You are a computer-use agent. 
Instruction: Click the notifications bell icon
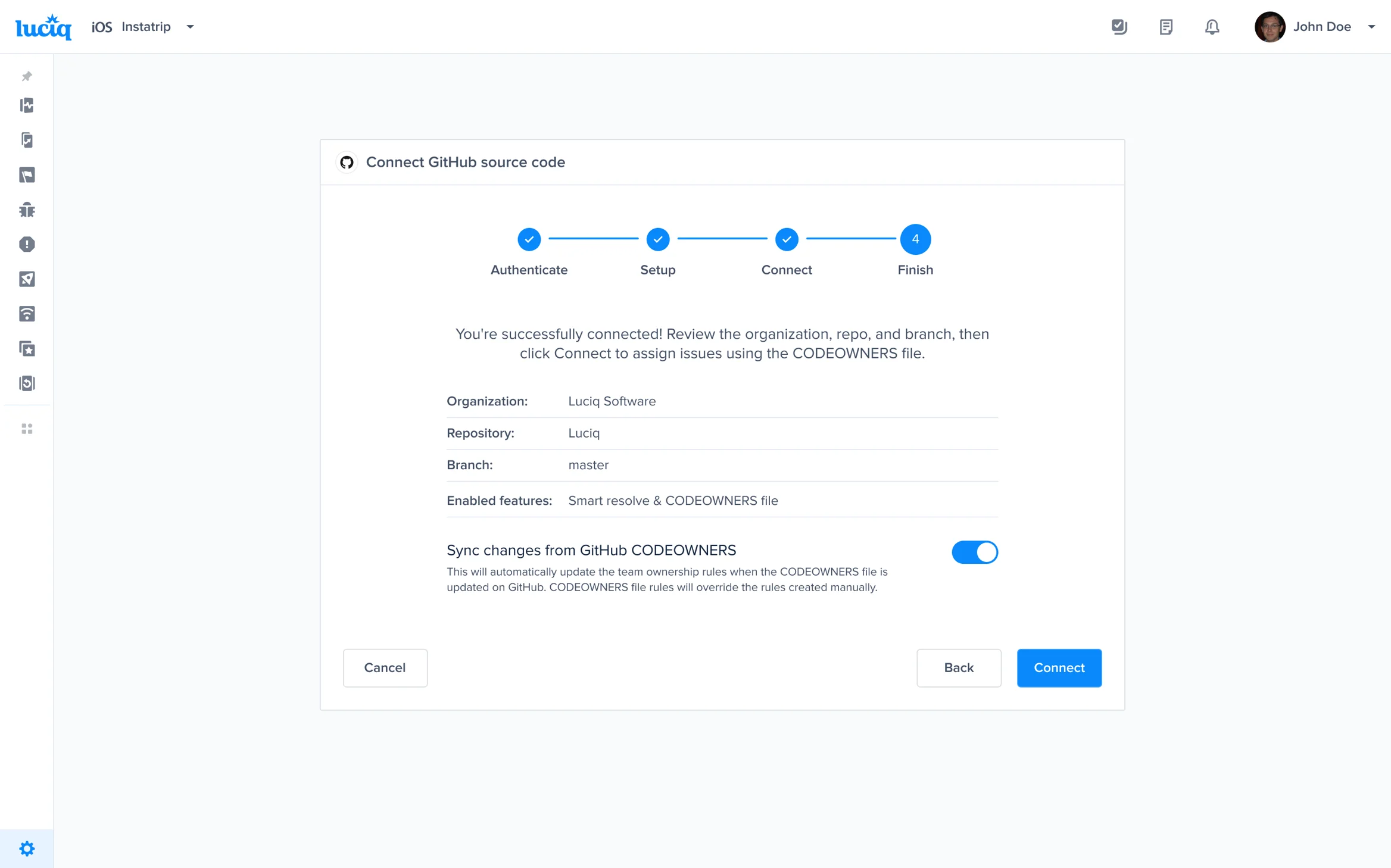coord(1212,27)
